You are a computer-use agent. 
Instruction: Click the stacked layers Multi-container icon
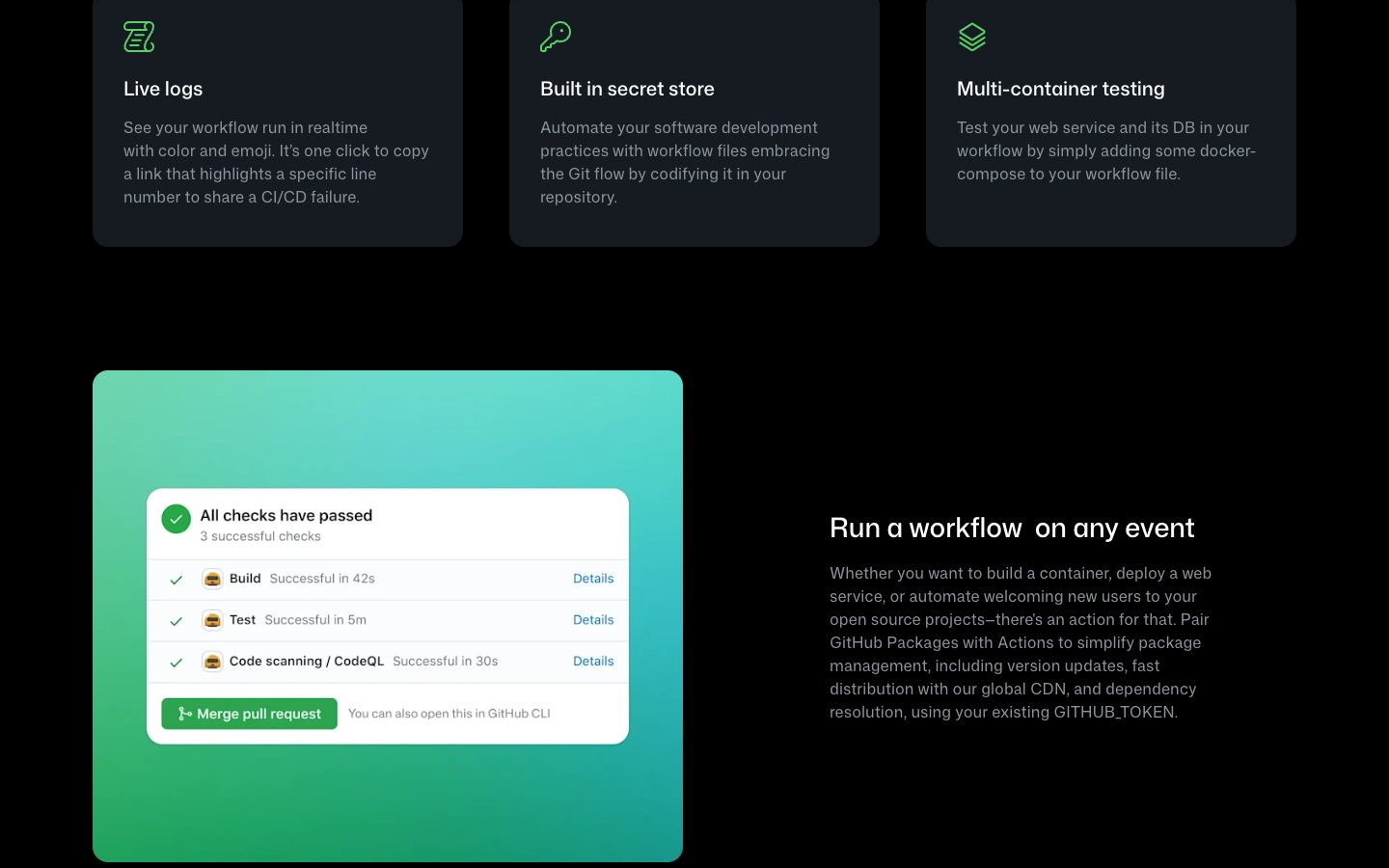click(972, 37)
